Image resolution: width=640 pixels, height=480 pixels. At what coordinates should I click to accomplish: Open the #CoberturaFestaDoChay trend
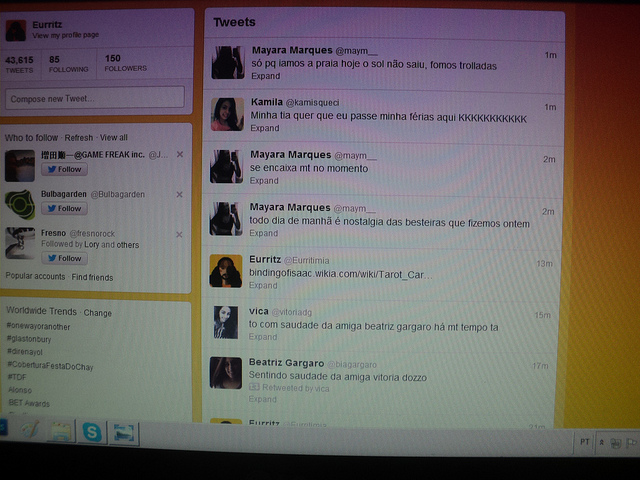[x=51, y=366]
